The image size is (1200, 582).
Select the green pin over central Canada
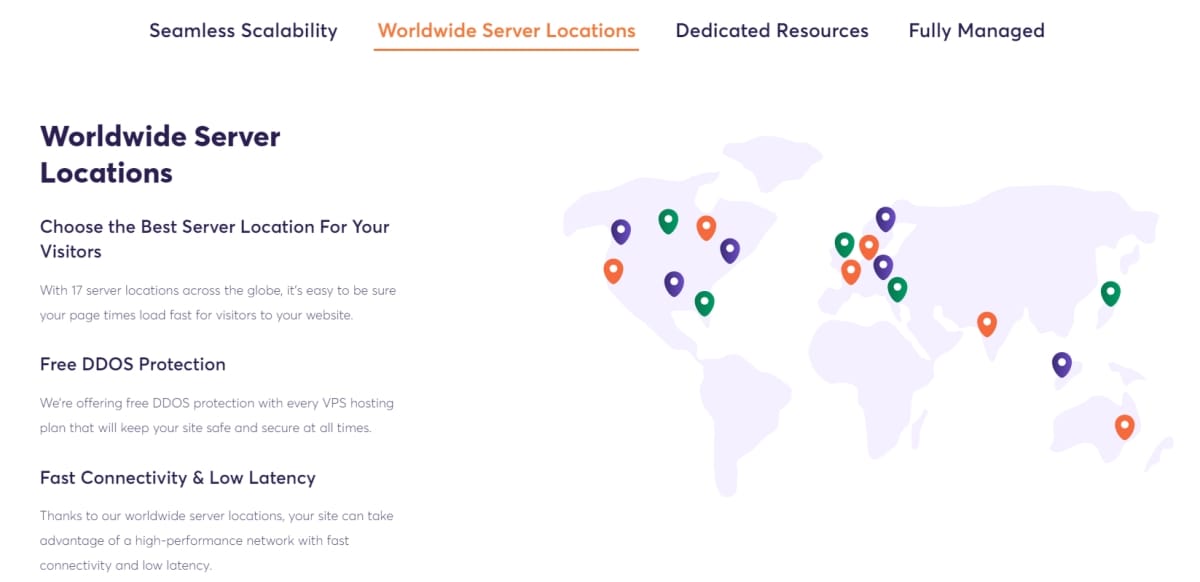[668, 221]
